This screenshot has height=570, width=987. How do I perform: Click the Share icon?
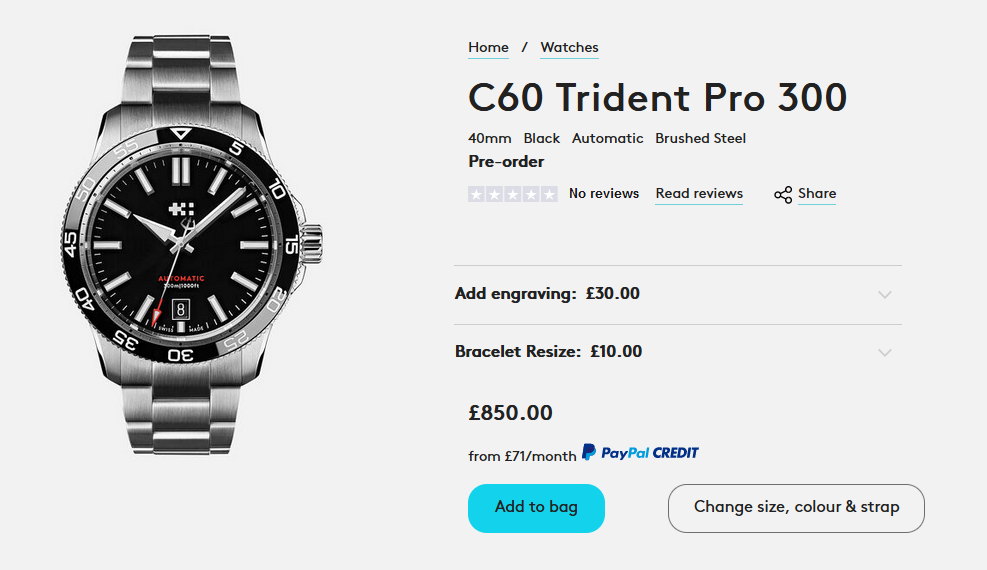pos(783,195)
